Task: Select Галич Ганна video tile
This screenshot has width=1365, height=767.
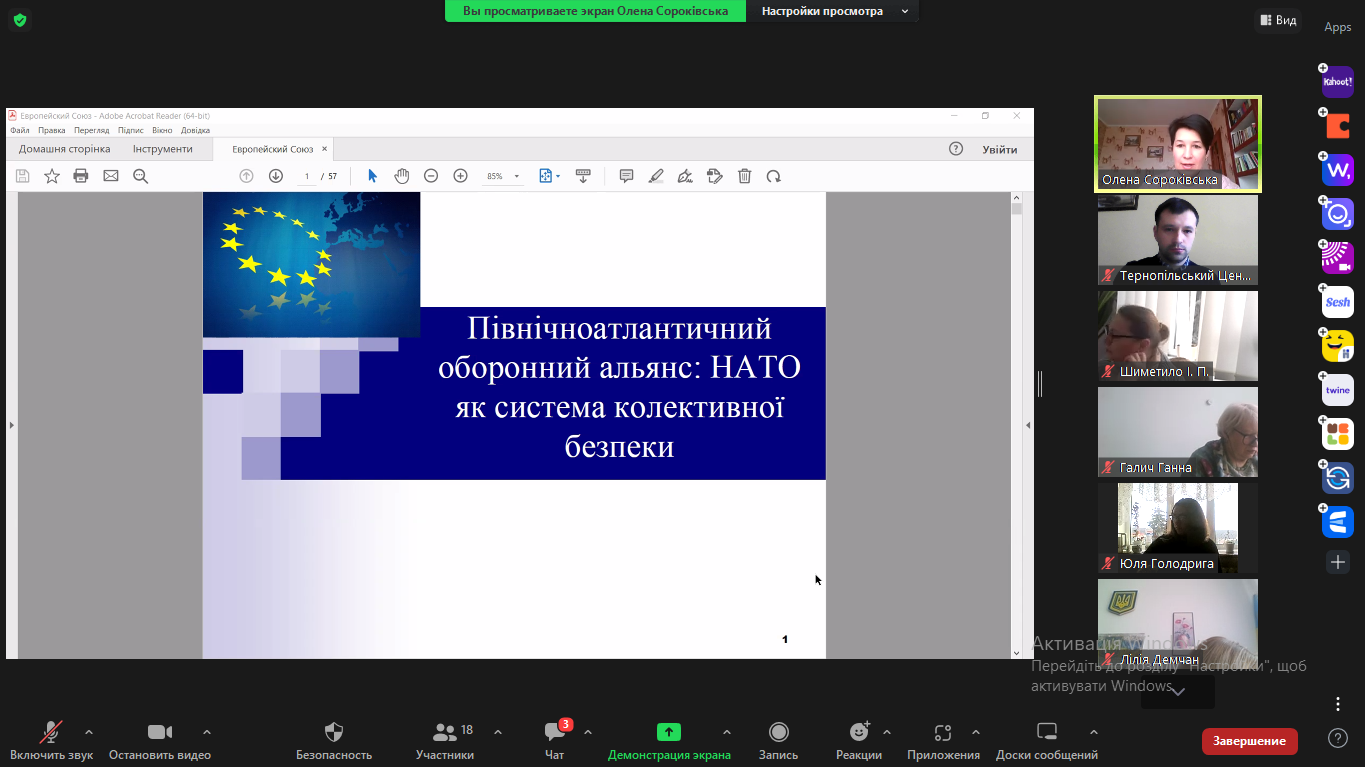Action: (x=1178, y=432)
